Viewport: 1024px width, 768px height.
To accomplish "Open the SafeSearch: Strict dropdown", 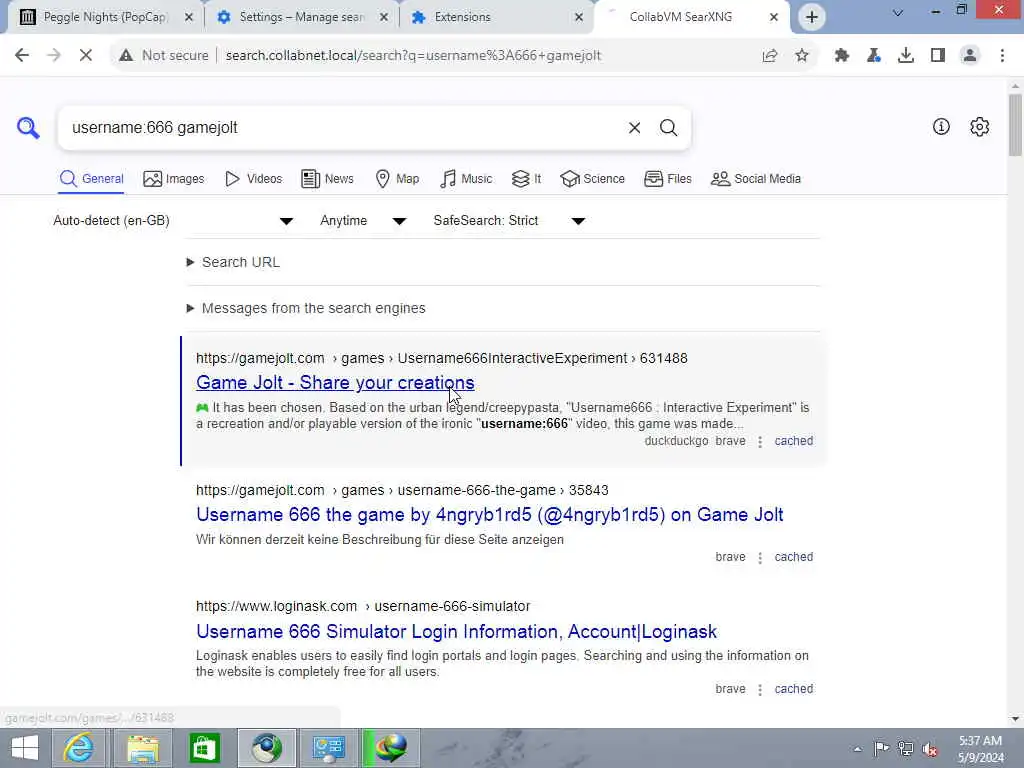I will [509, 221].
